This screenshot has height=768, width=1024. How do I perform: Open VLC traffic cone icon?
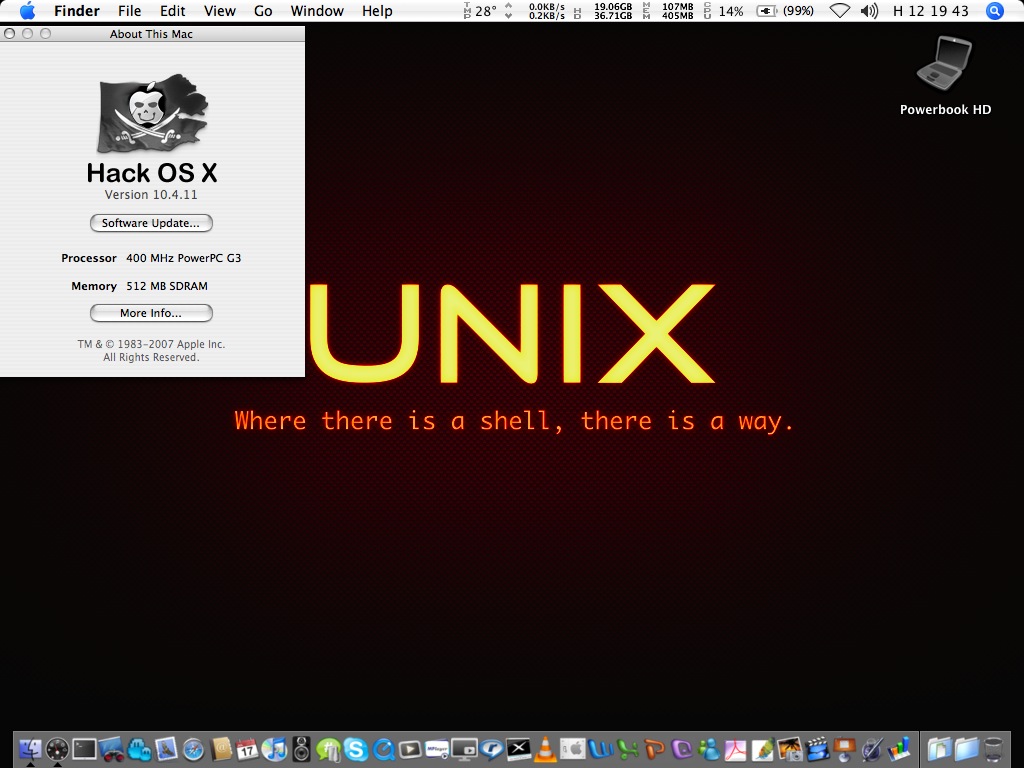click(x=545, y=749)
